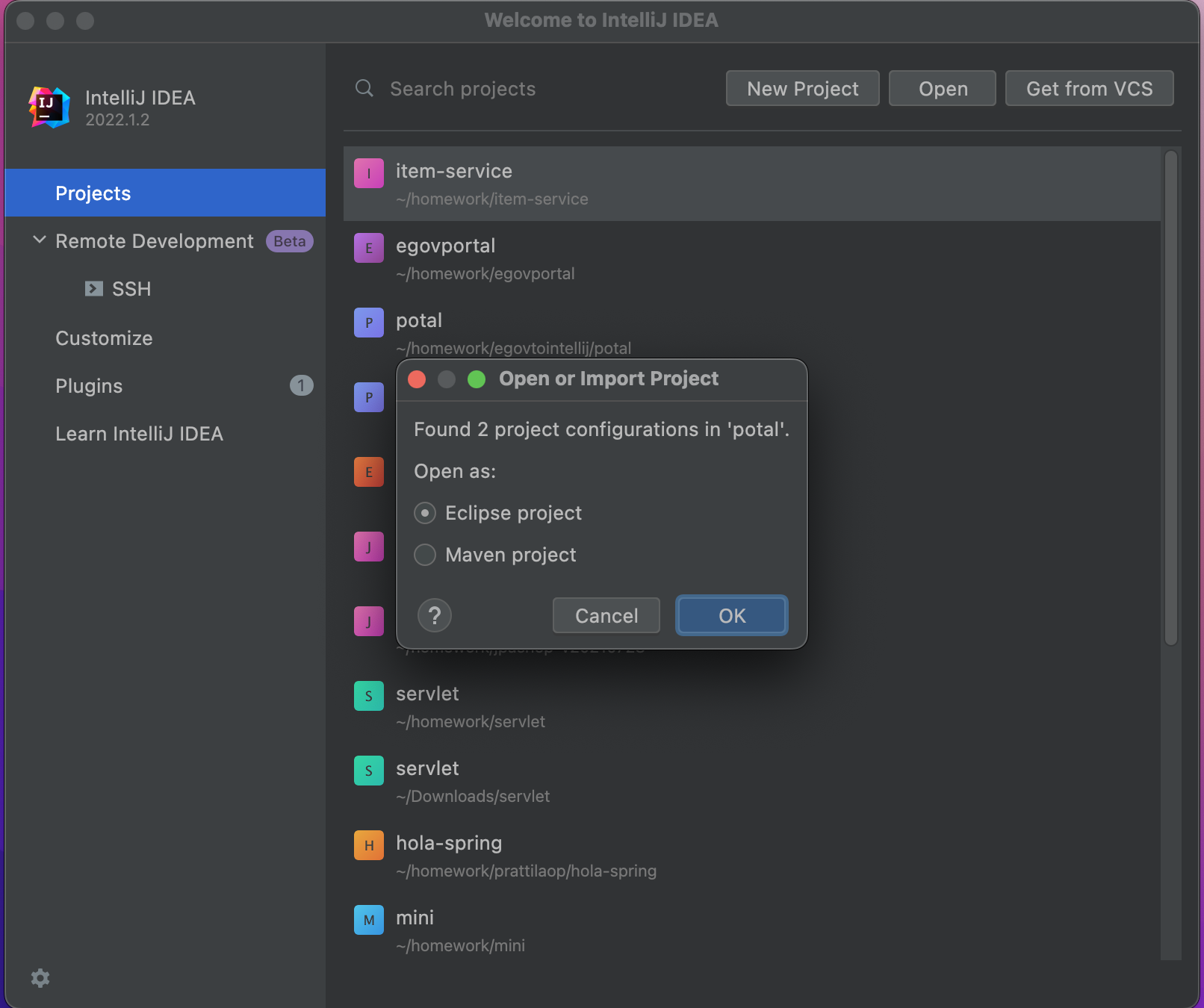The height and width of the screenshot is (1008, 1204).
Task: Click the icon for ~/homework/servlet project
Action: pos(369,696)
